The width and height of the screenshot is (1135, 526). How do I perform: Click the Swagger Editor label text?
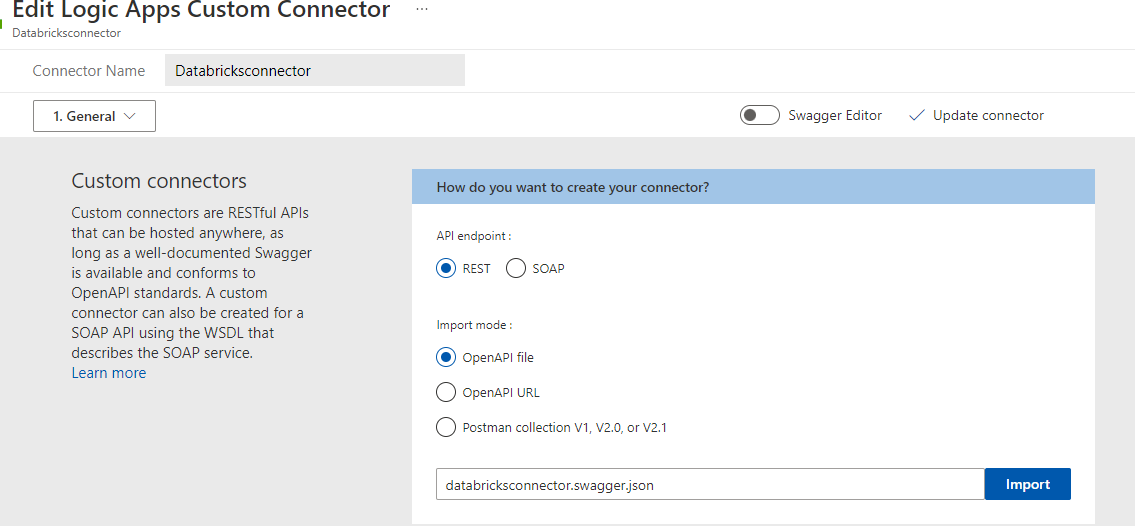(835, 116)
